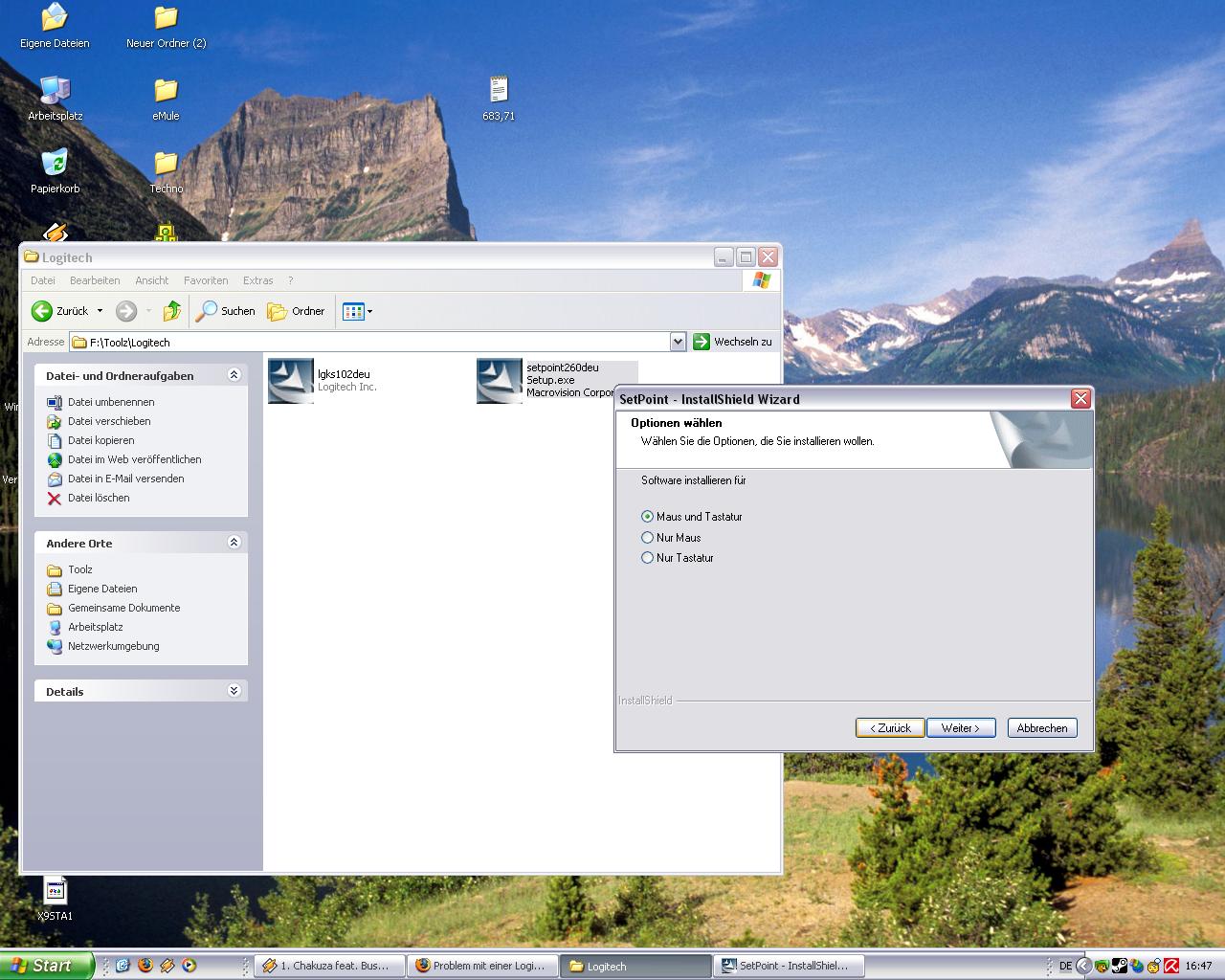Open Arbeitsplatz under Andere Orte
1225x980 pixels.
(x=96, y=627)
